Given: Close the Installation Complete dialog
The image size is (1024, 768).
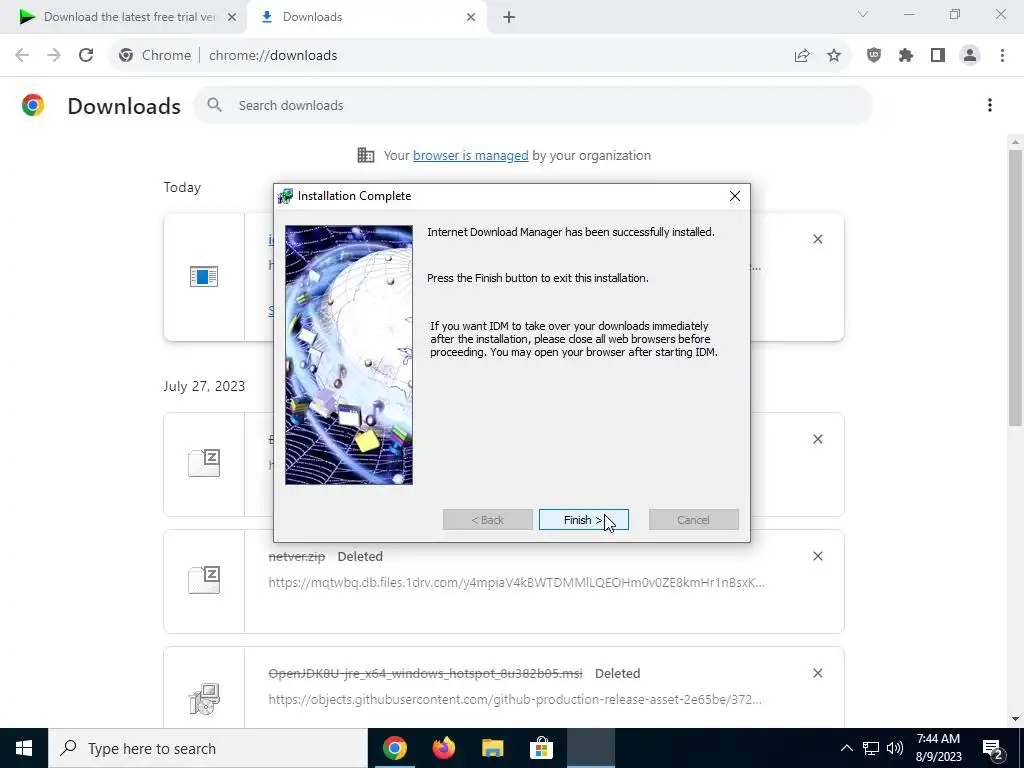Looking at the screenshot, I should pos(735,196).
